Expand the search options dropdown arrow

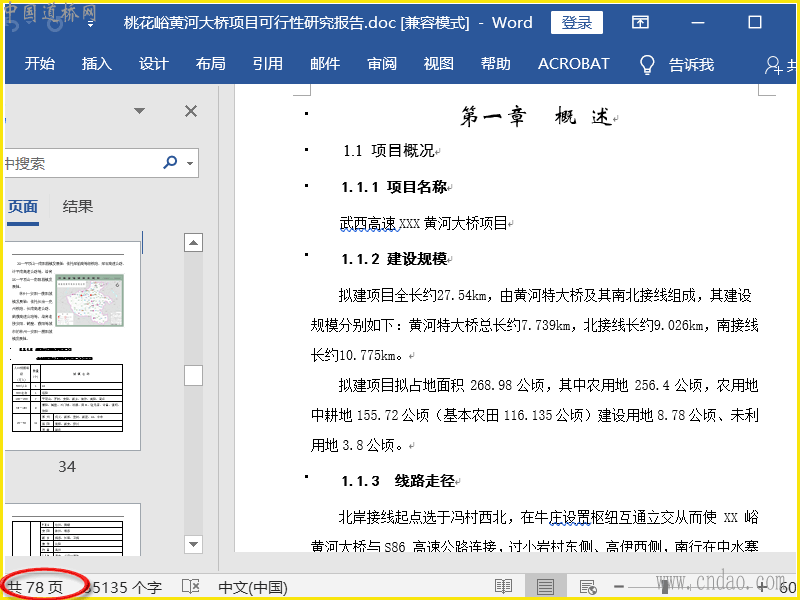click(x=190, y=164)
